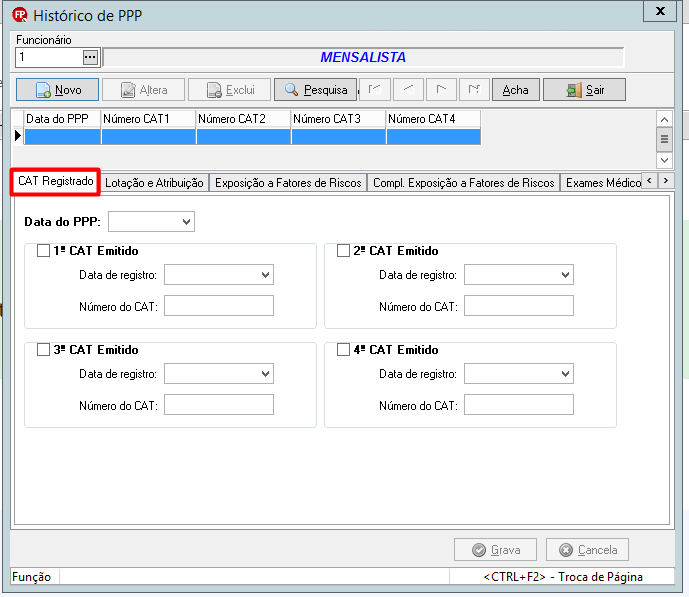Click the Novo button

[x=57, y=90]
